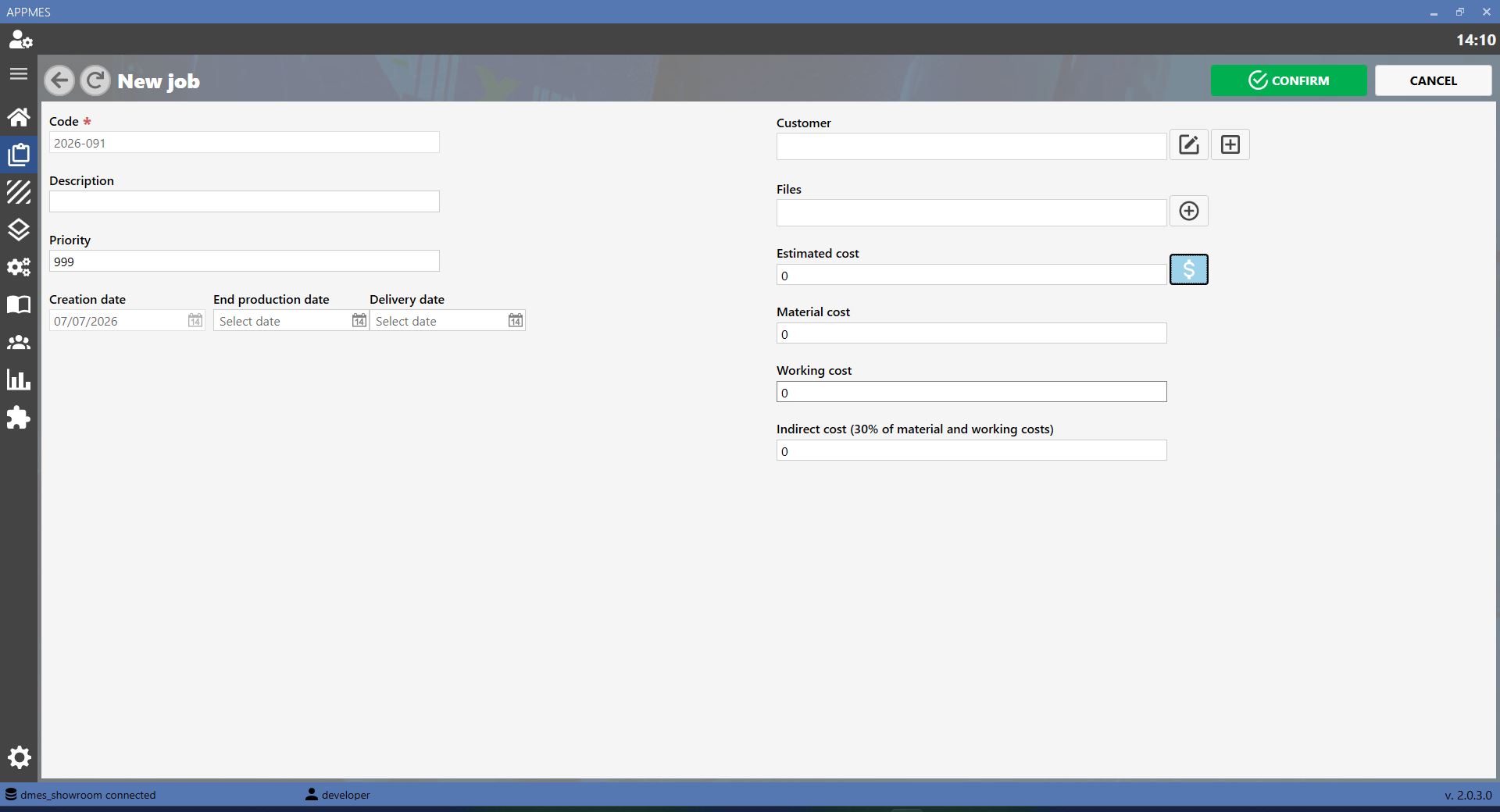The height and width of the screenshot is (812, 1500).
Task: Click the Files input field
Action: pos(972,213)
